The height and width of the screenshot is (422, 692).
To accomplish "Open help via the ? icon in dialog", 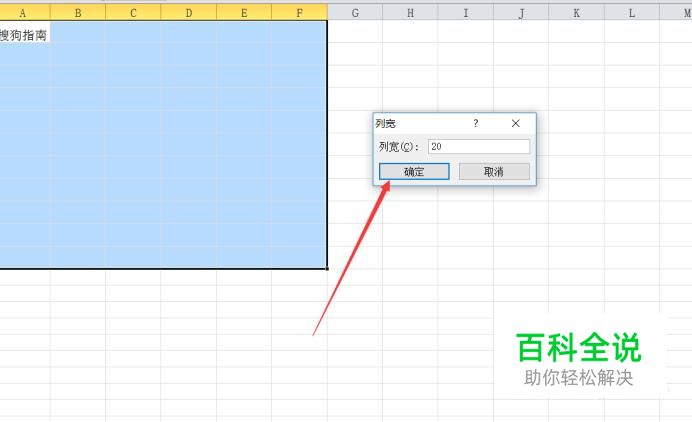I will [x=475, y=123].
